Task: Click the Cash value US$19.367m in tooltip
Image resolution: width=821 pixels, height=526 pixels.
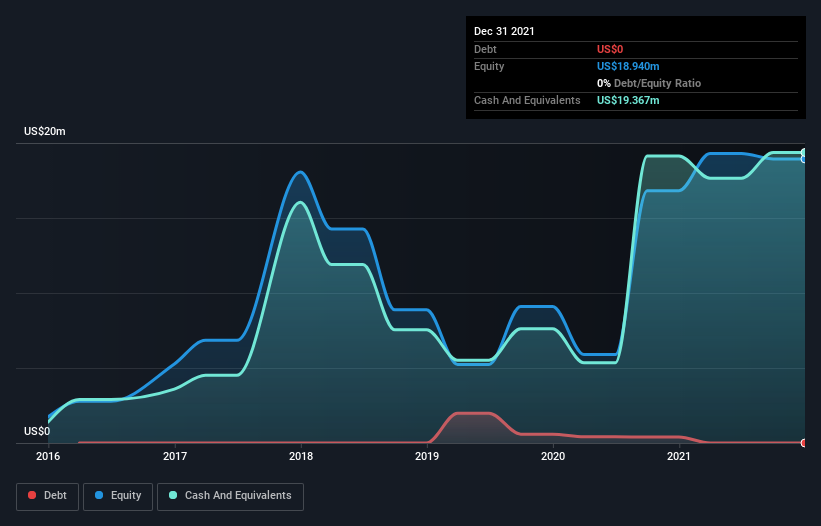Action: [628, 100]
